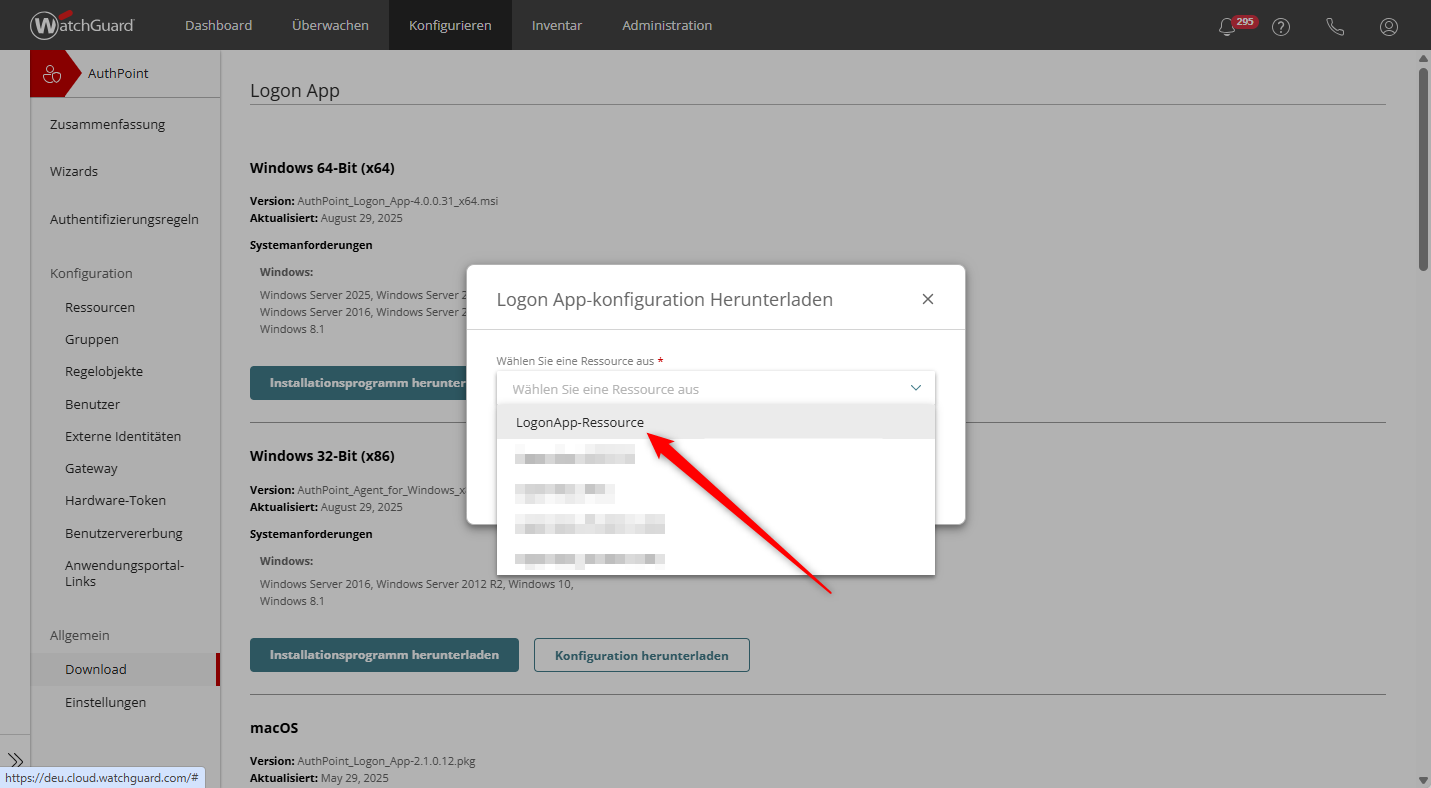Open the notifications bell icon

point(1227,27)
